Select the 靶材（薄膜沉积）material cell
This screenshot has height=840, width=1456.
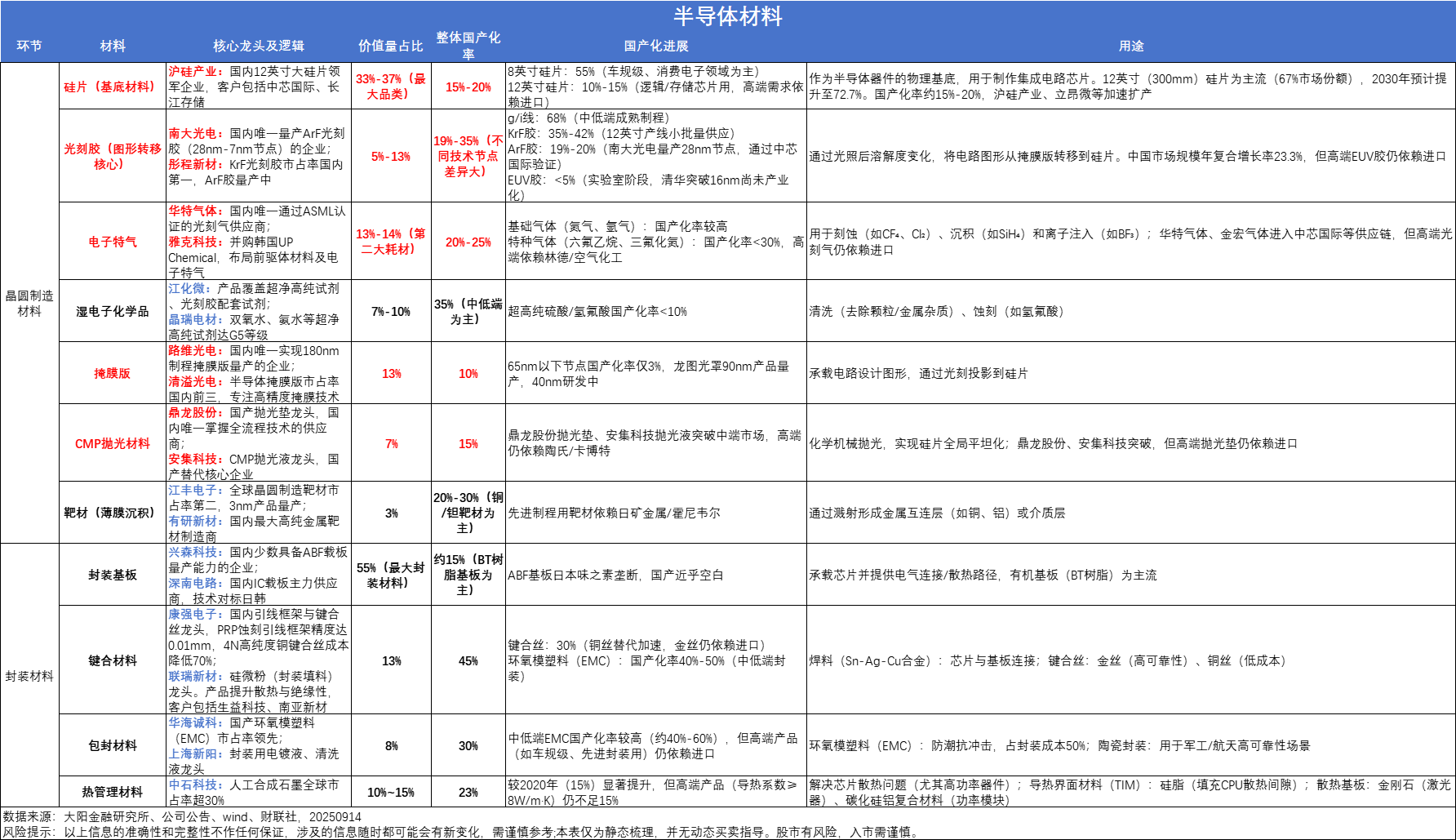pyautogui.click(x=112, y=513)
